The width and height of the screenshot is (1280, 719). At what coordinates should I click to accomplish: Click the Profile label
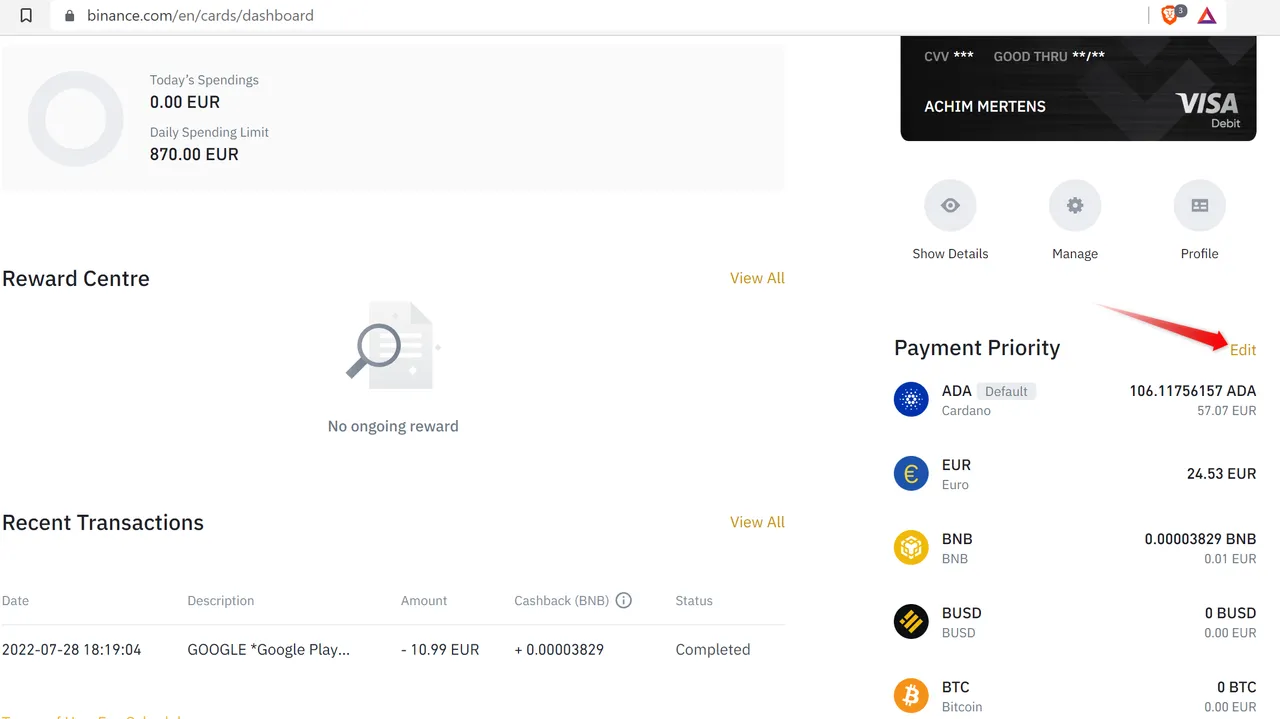1199,254
